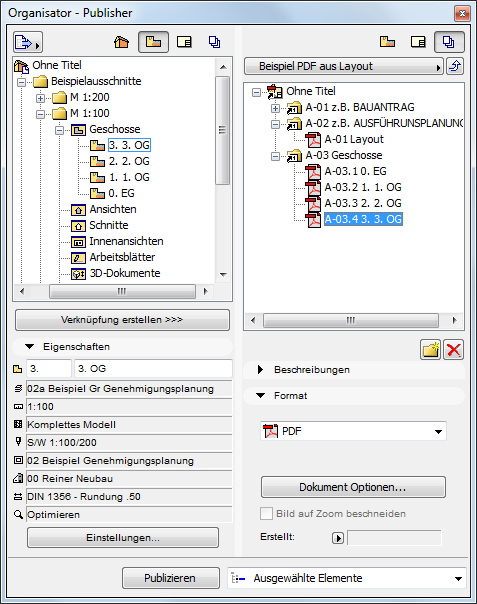The image size is (477, 604).
Task: Open Ausgewählte Elemente dropdown
Action: (x=346, y=578)
